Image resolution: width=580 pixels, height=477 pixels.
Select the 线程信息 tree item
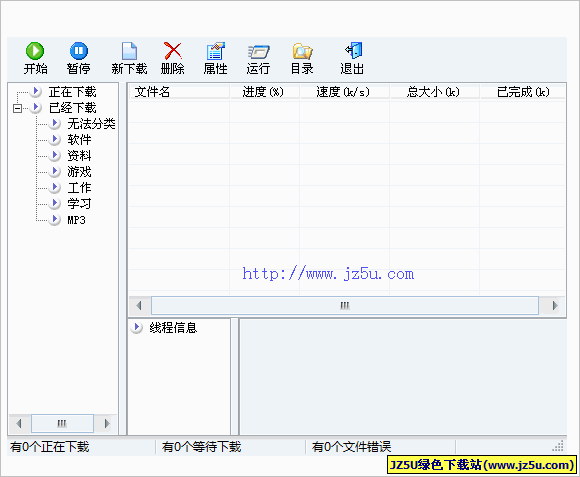(x=173, y=328)
